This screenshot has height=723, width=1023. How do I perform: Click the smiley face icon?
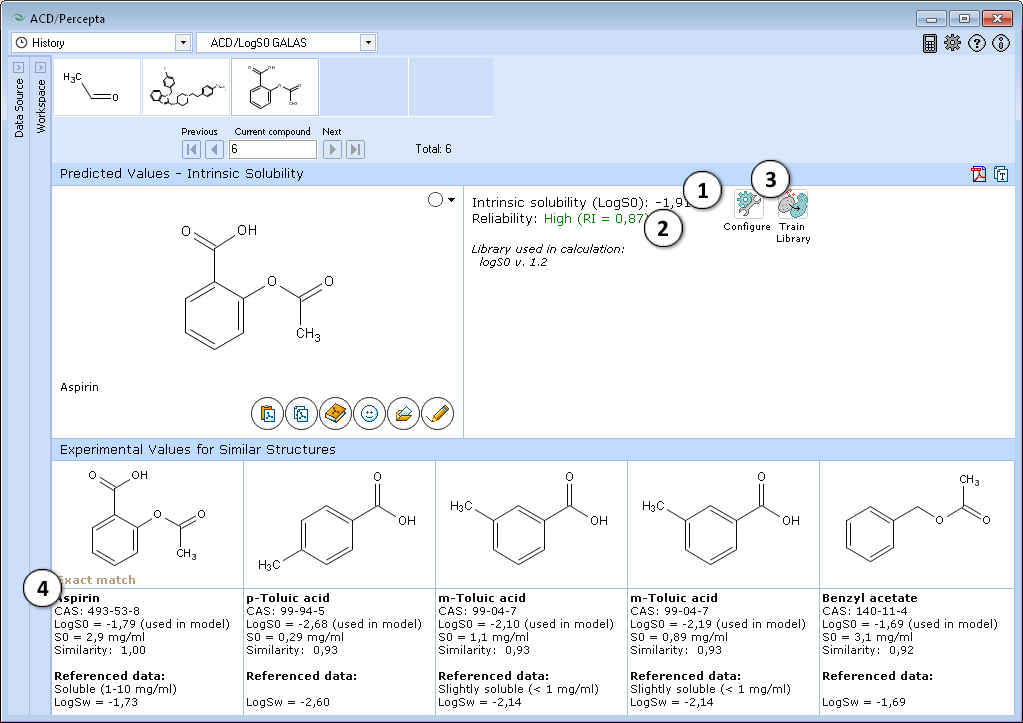tap(369, 414)
